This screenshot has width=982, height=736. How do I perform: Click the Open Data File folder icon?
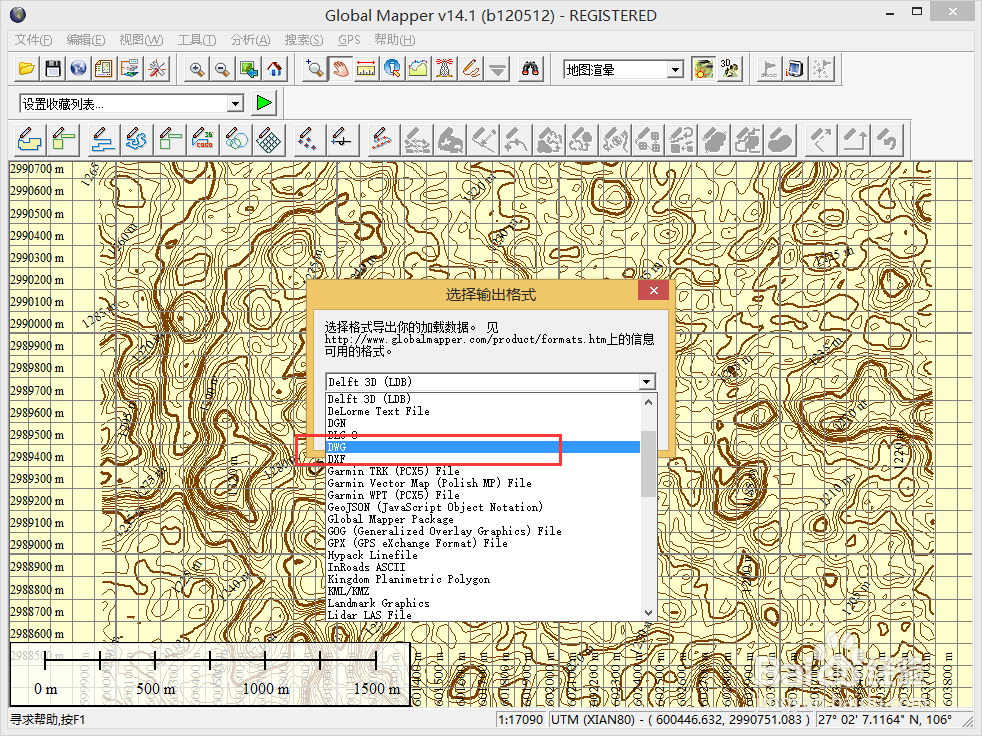[27, 69]
